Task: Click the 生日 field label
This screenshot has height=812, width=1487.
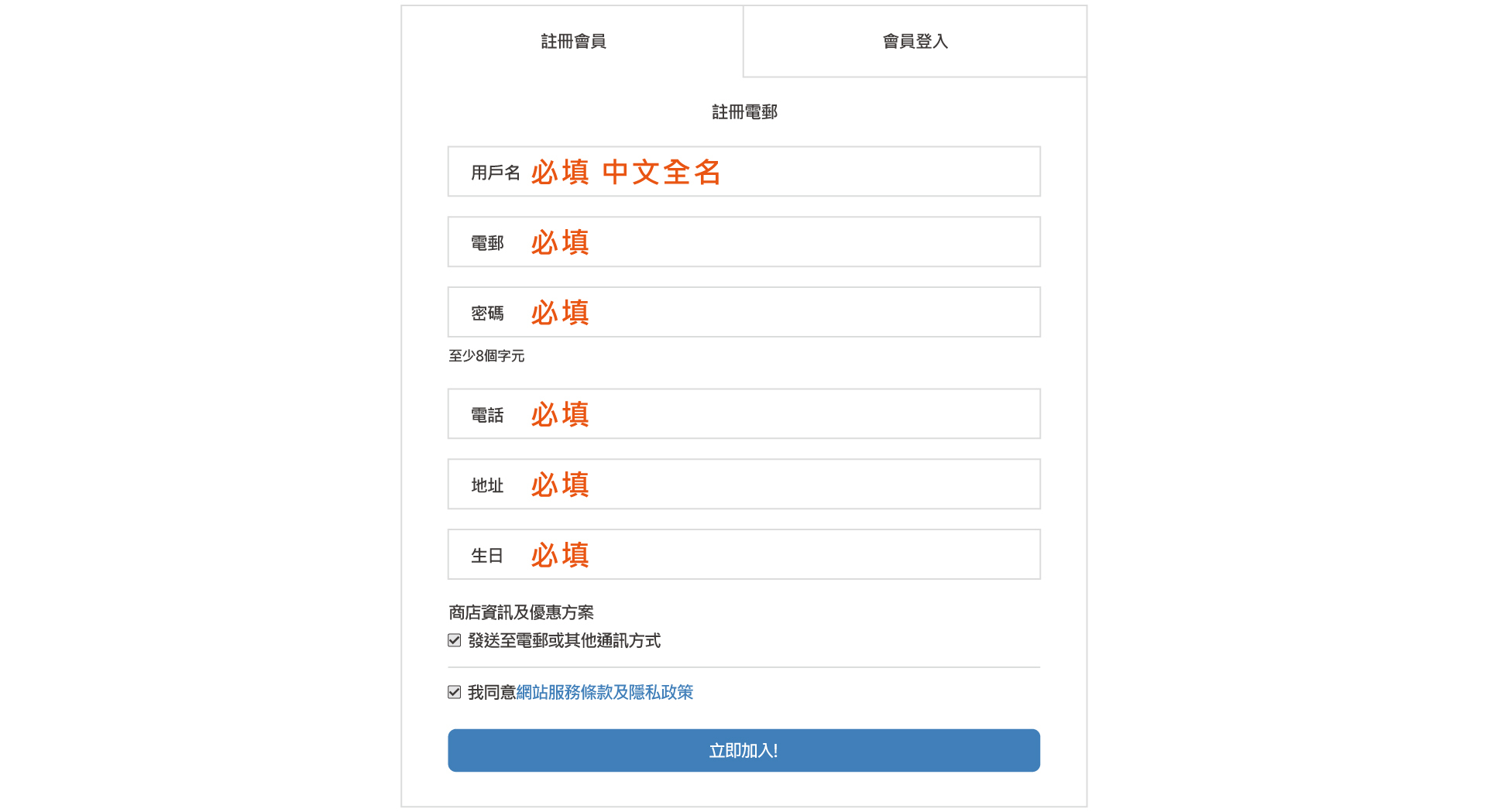Action: coord(487,556)
